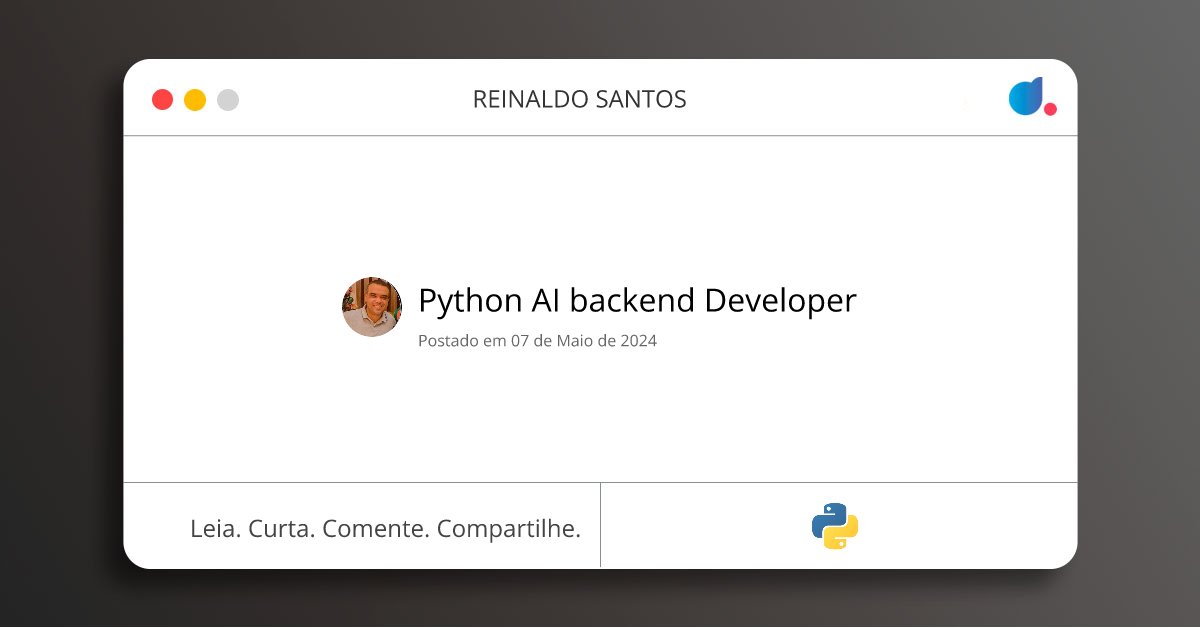
Task: Click the divider between footer sections
Action: pos(600,525)
